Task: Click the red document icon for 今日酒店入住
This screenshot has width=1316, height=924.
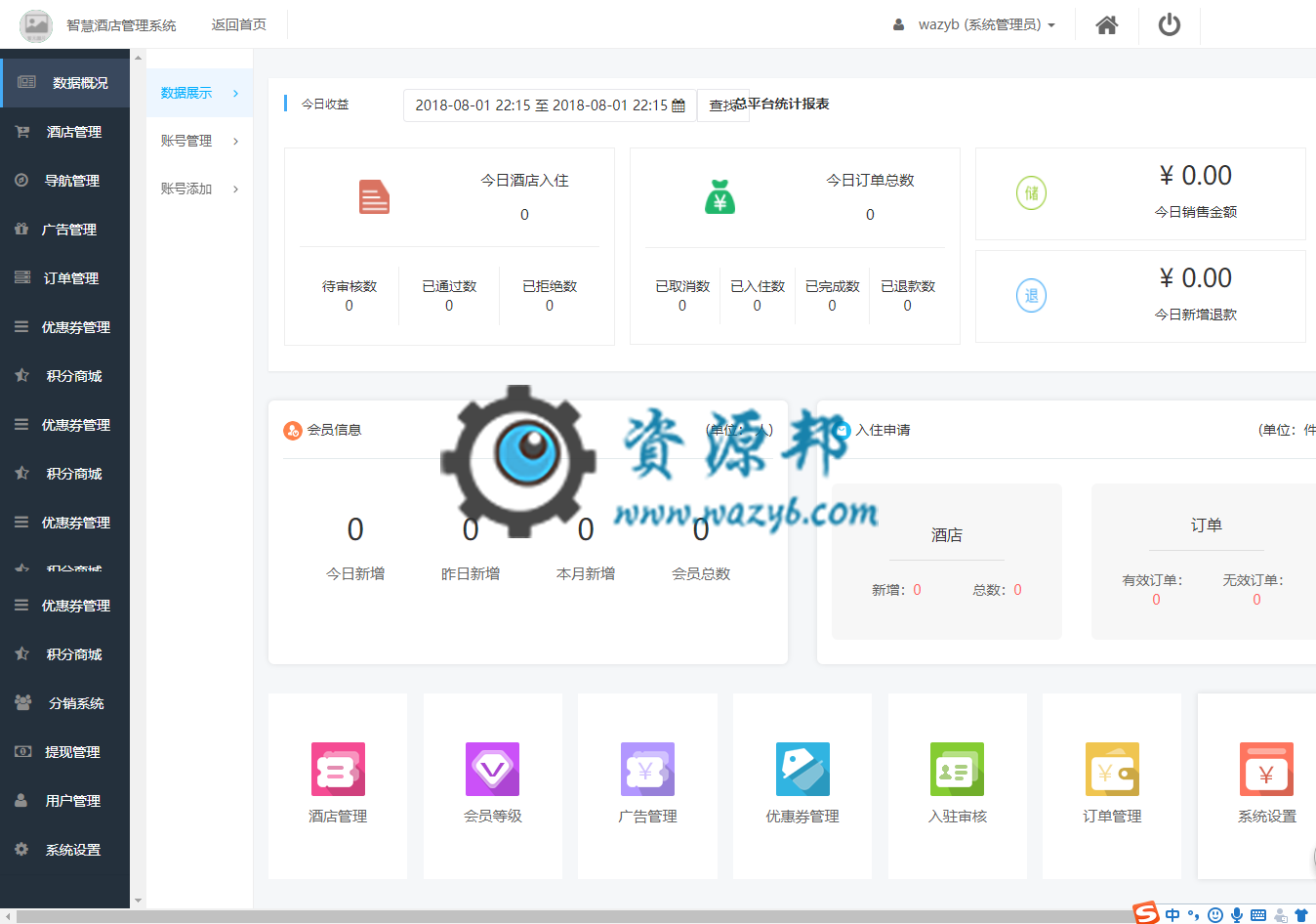Action: pos(374,197)
